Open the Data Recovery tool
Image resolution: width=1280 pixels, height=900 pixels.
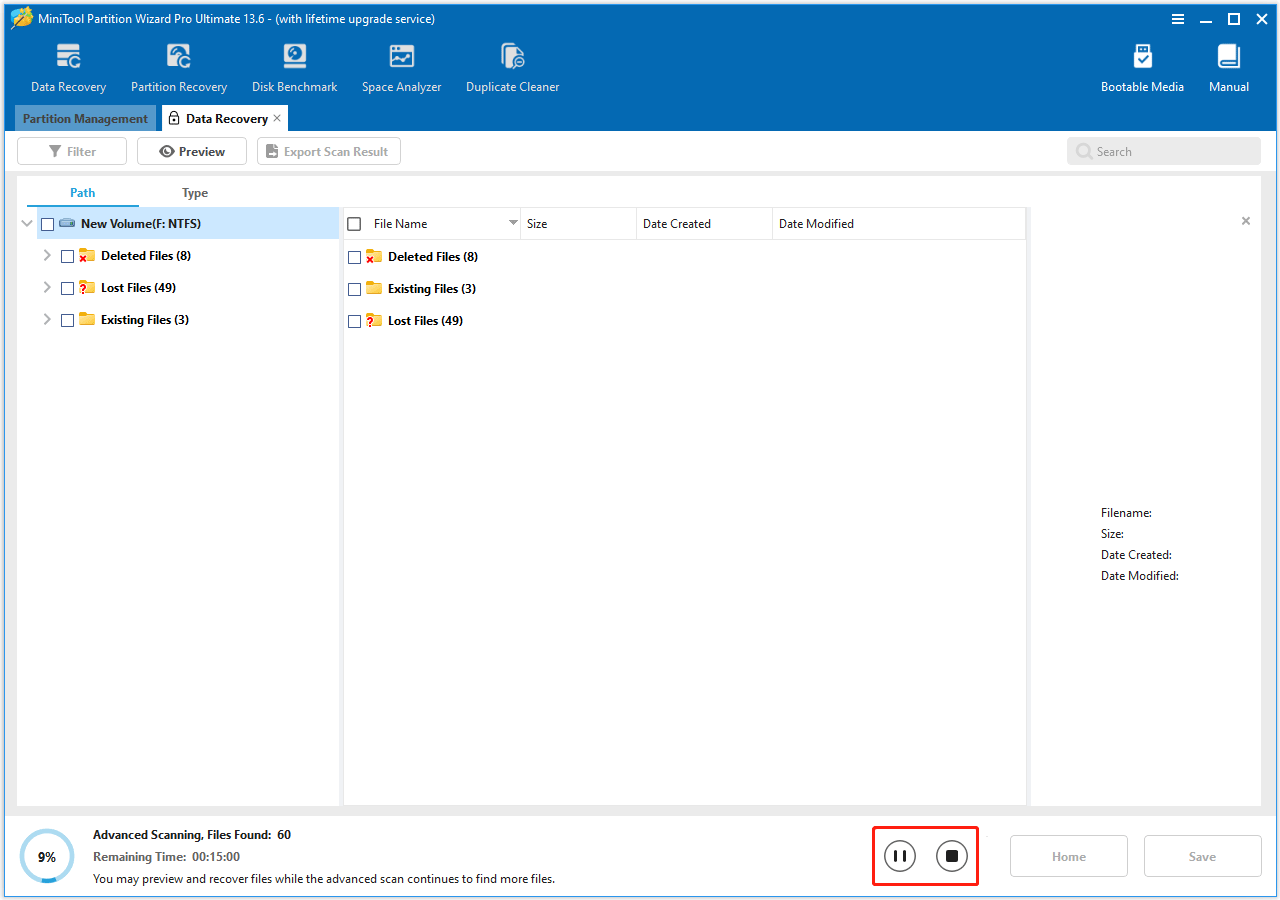click(68, 65)
